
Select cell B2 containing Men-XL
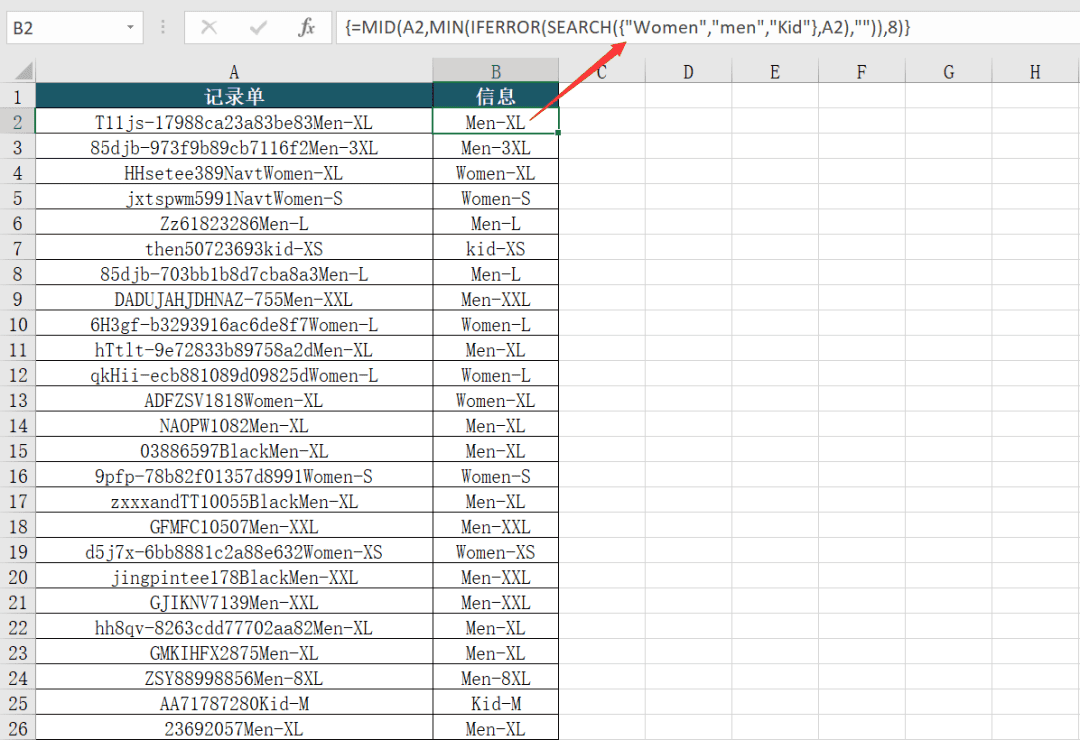coord(495,122)
